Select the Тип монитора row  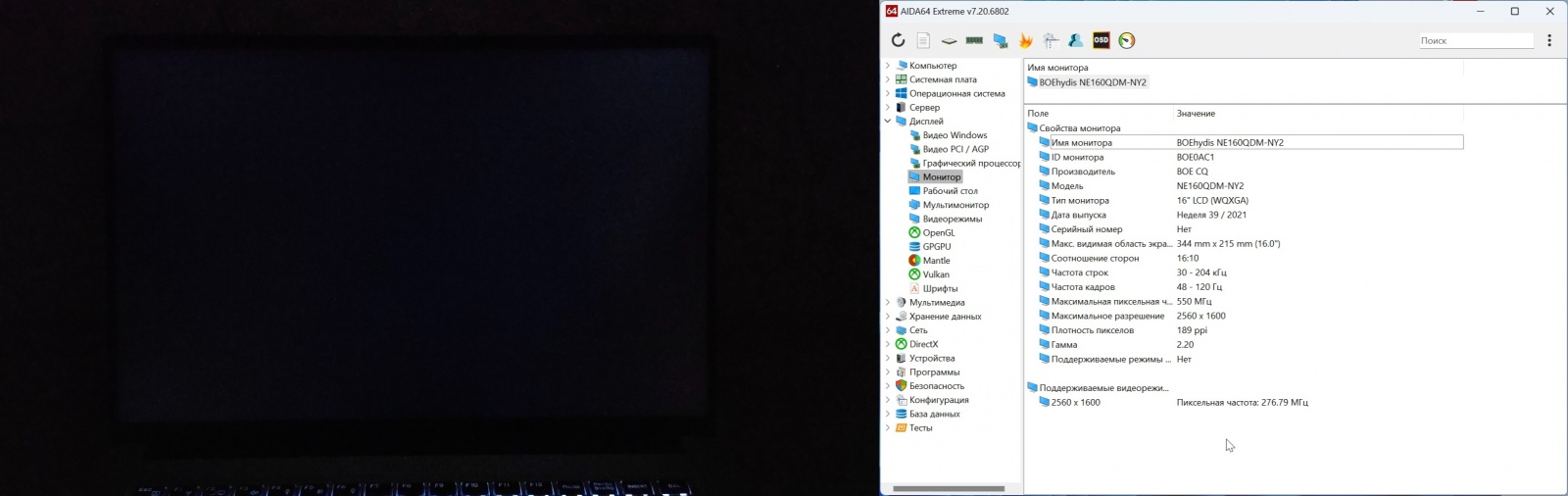point(1250,200)
